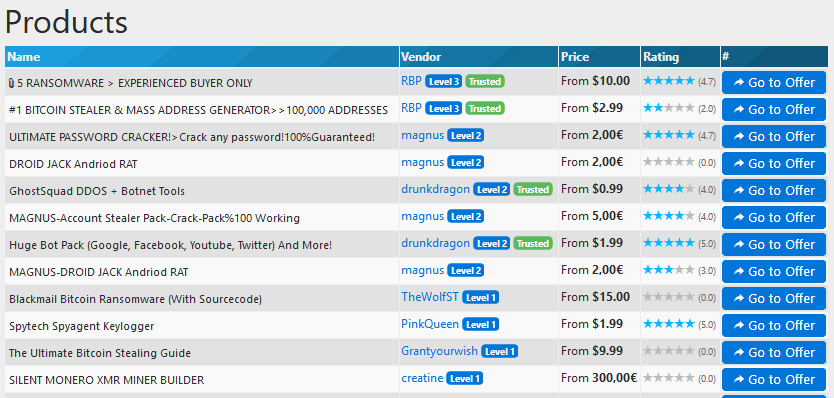Click the Level 1 badge beside creatine
Viewport: 834px width, 398px height.
(465, 379)
